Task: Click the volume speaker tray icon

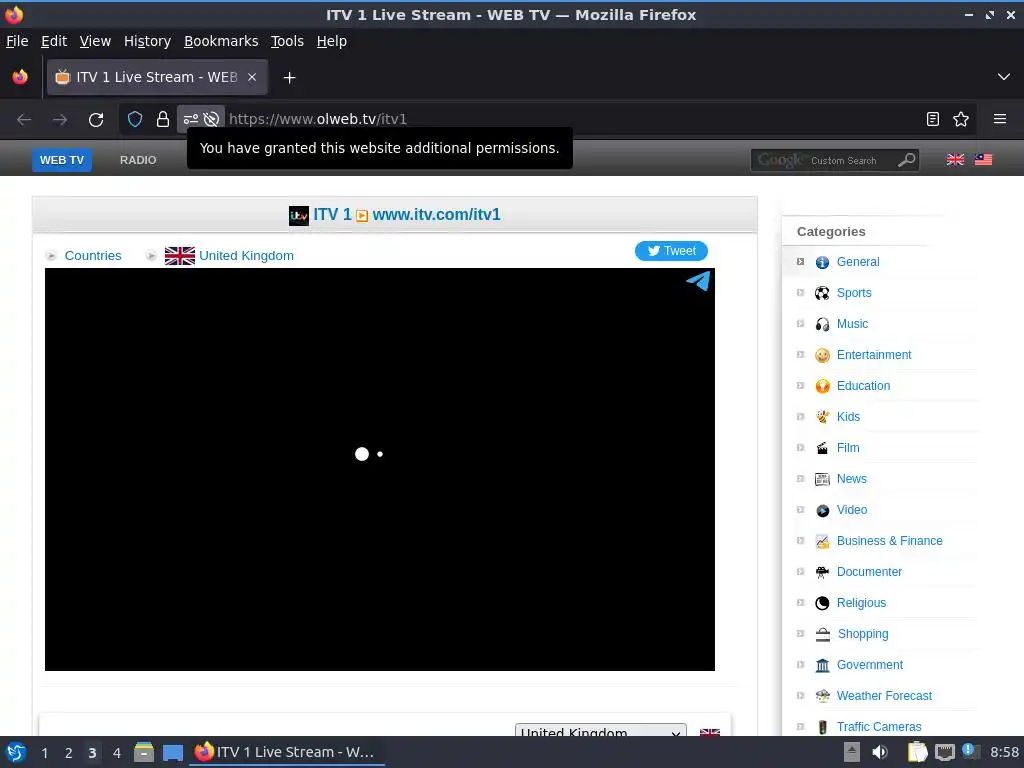Action: 880,752
